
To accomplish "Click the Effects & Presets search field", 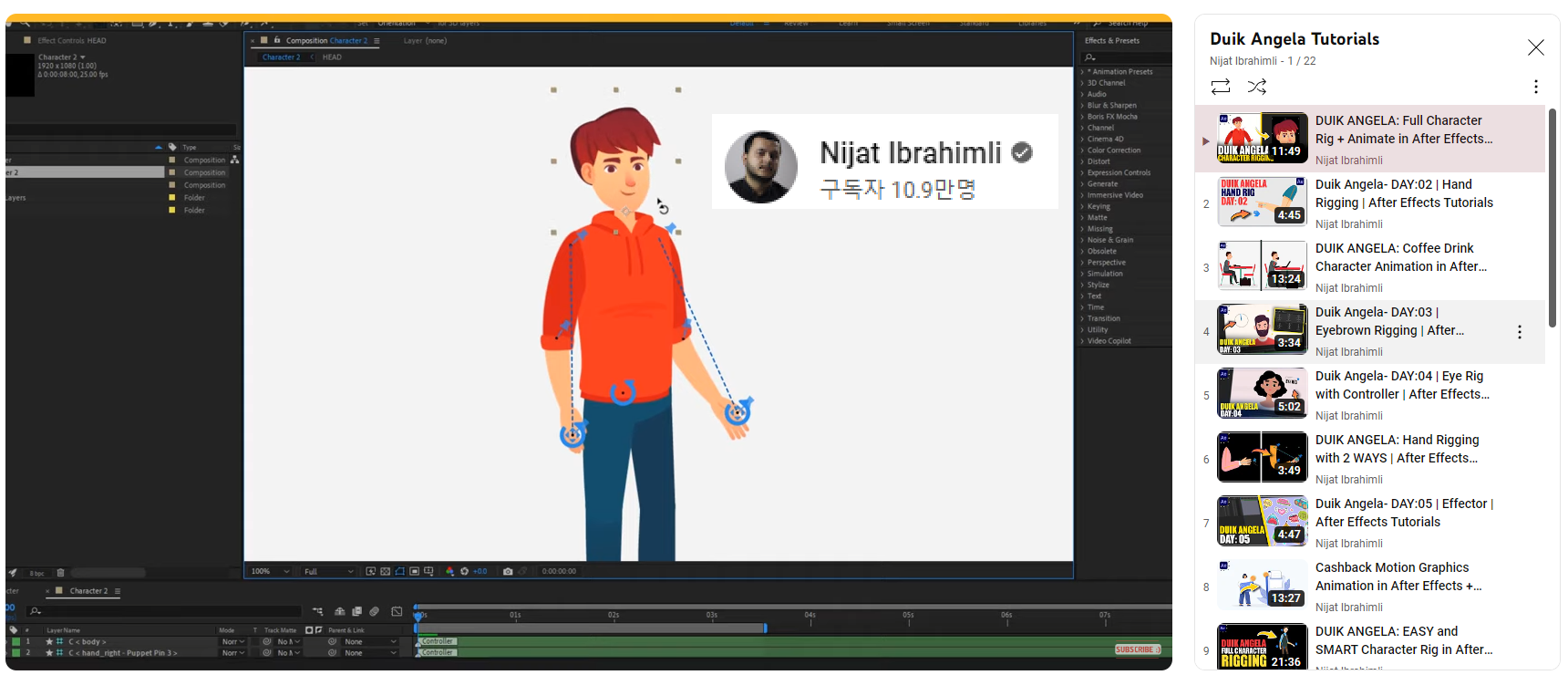I will pyautogui.click(x=1127, y=57).
